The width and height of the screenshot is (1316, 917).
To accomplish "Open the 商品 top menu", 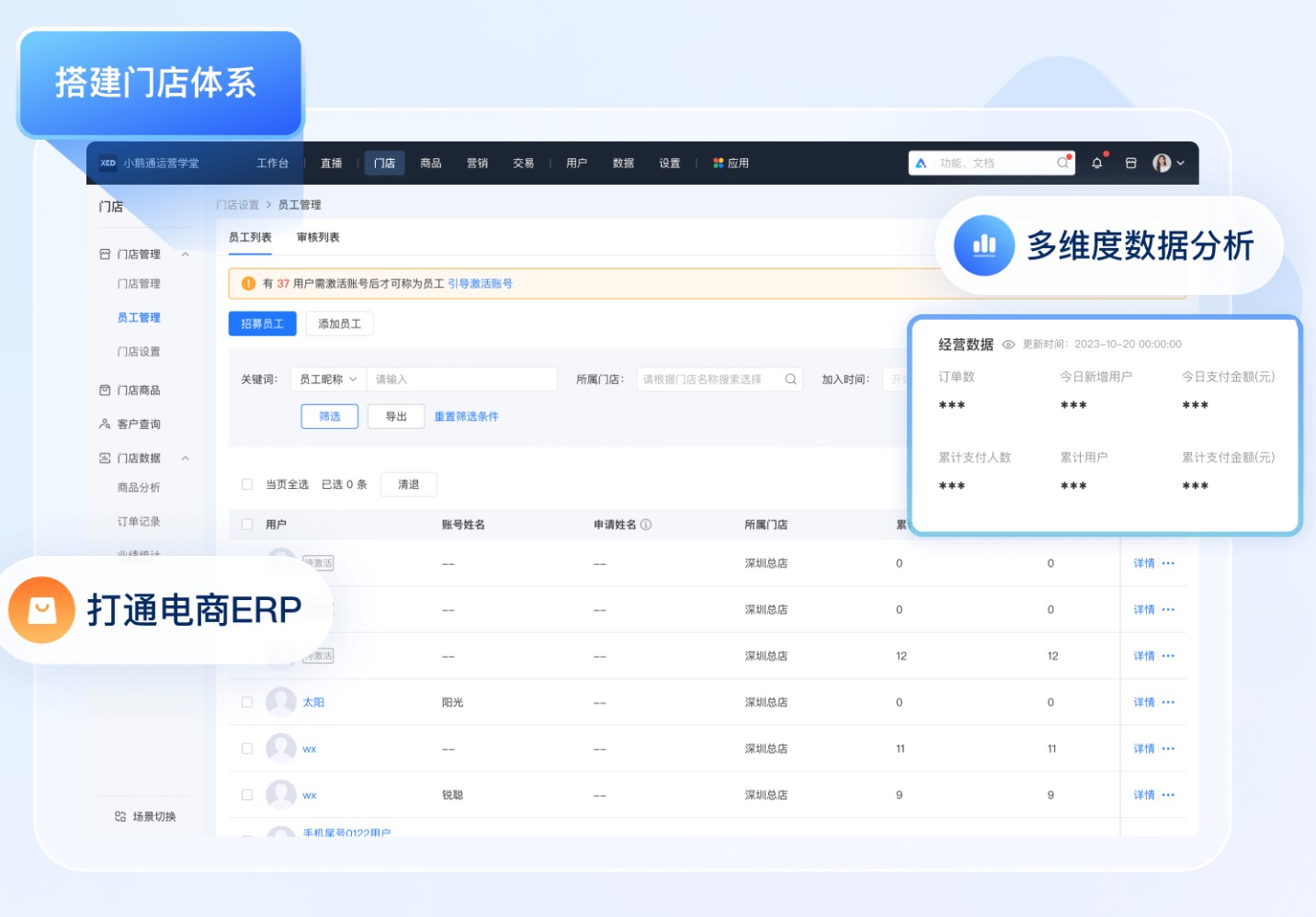I will coord(431,164).
